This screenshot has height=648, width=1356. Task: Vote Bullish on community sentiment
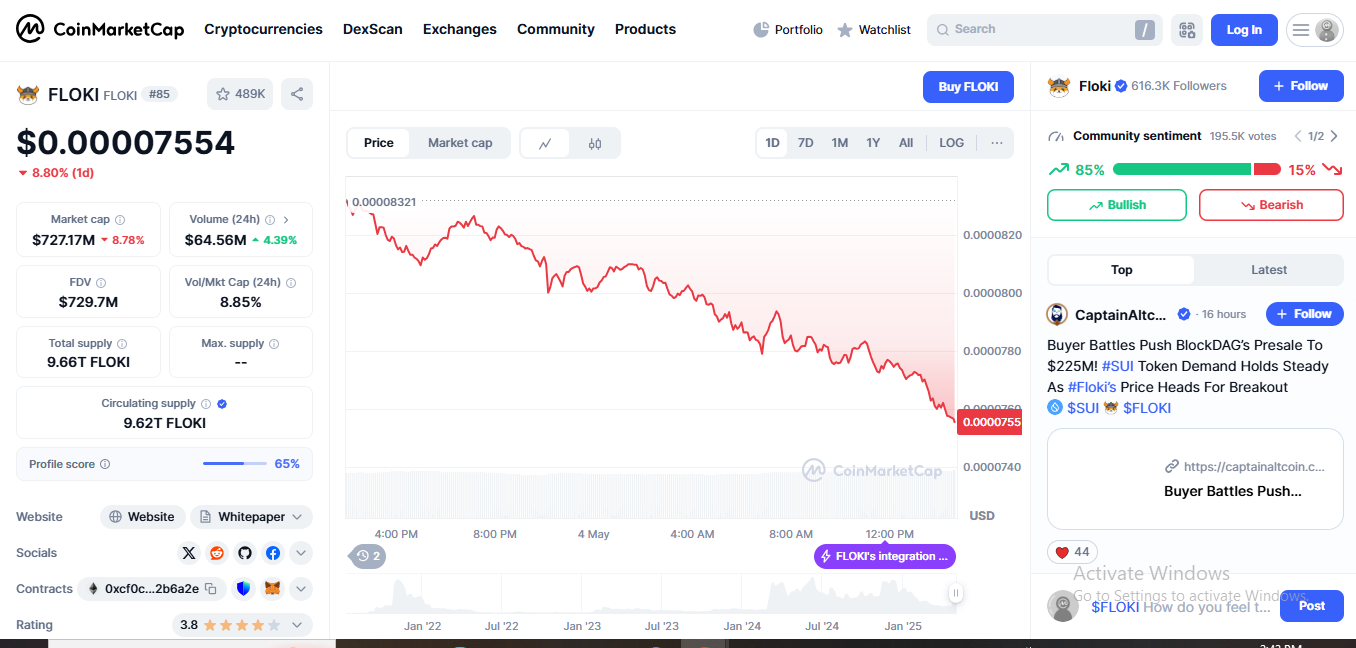[1117, 205]
